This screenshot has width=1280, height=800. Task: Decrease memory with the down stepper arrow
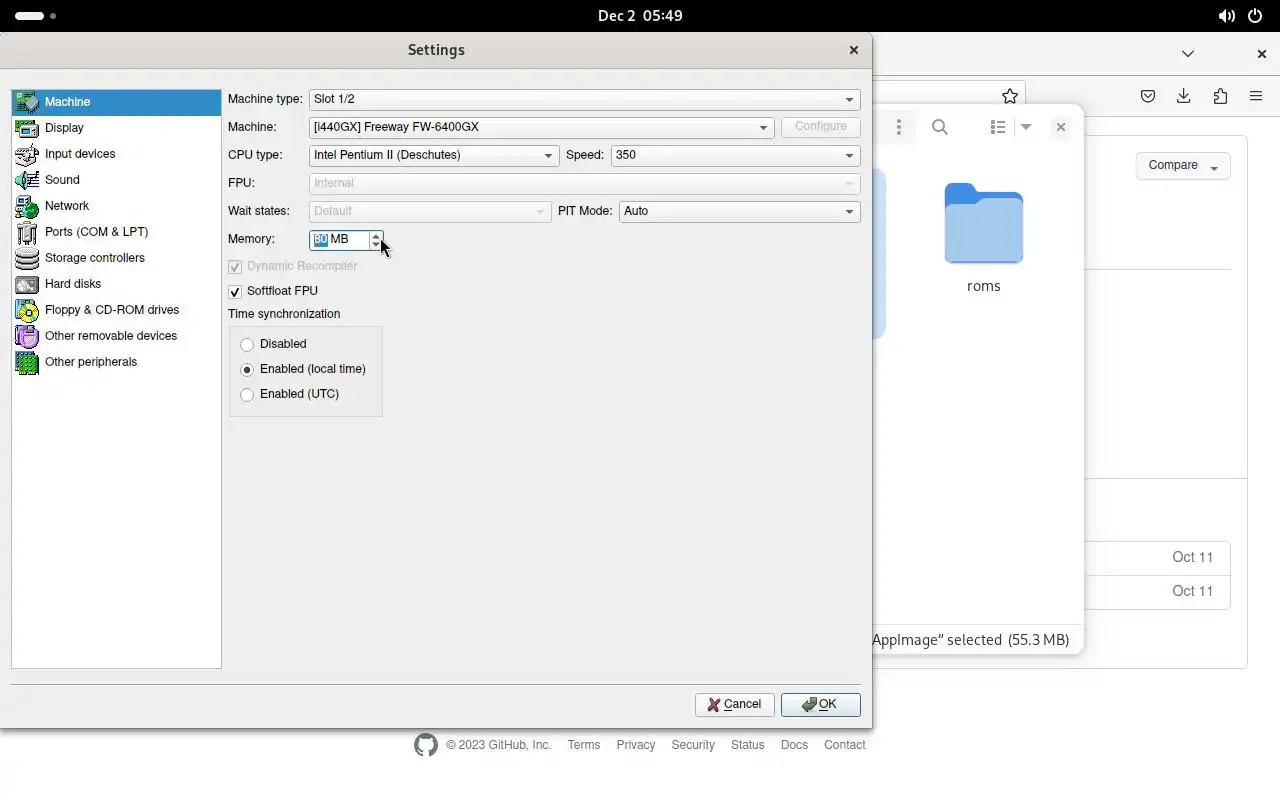tap(376, 245)
